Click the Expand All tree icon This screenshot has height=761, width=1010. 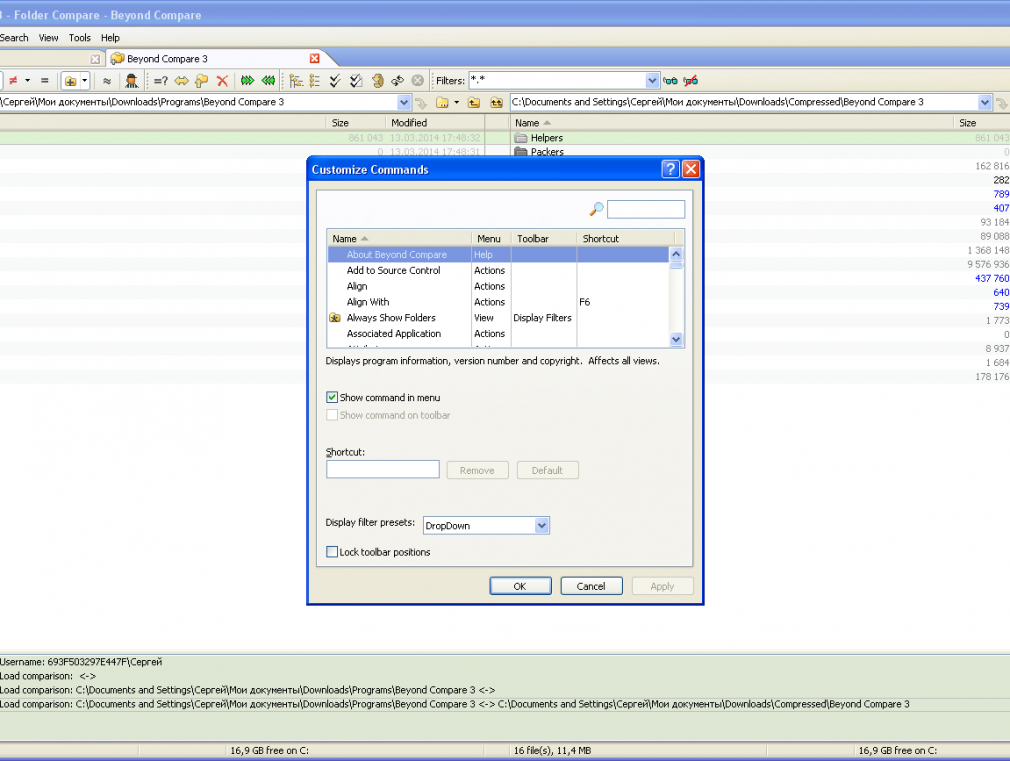pos(296,81)
